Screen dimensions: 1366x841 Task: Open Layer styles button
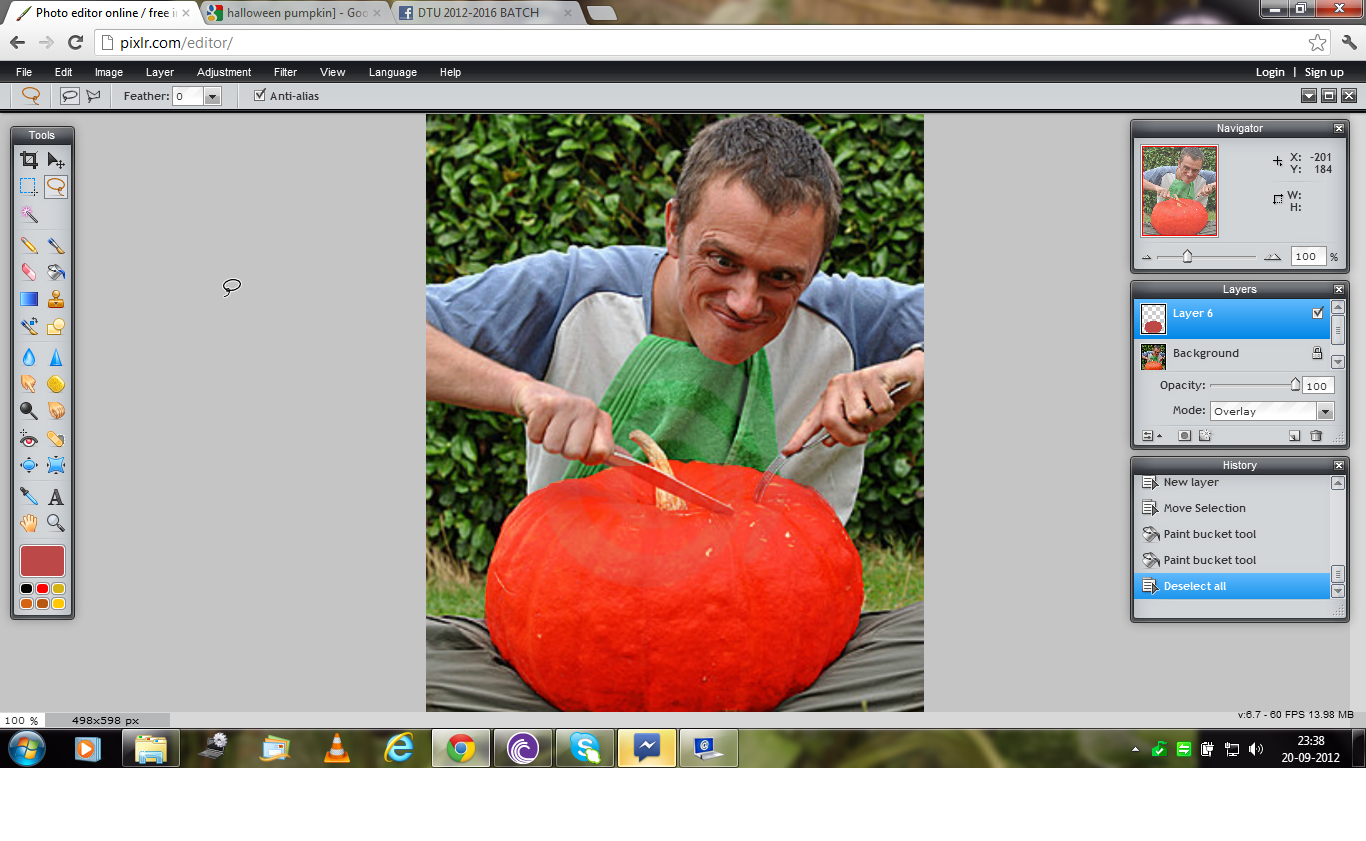point(1204,436)
